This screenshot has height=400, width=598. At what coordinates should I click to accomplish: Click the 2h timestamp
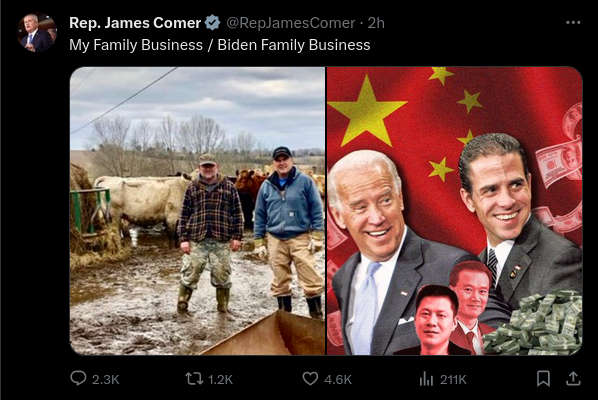(376, 23)
